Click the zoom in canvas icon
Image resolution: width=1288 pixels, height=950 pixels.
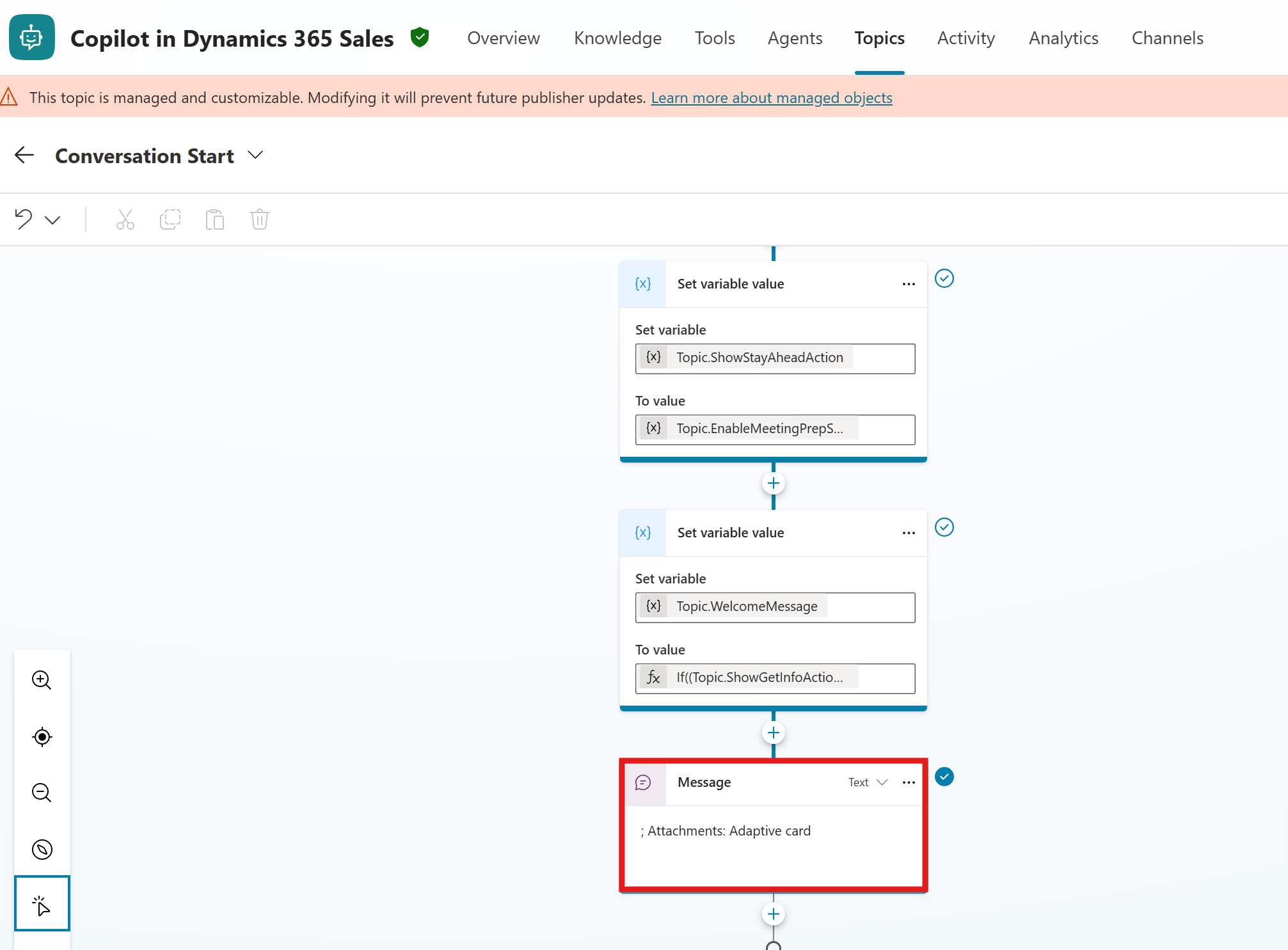coord(42,679)
